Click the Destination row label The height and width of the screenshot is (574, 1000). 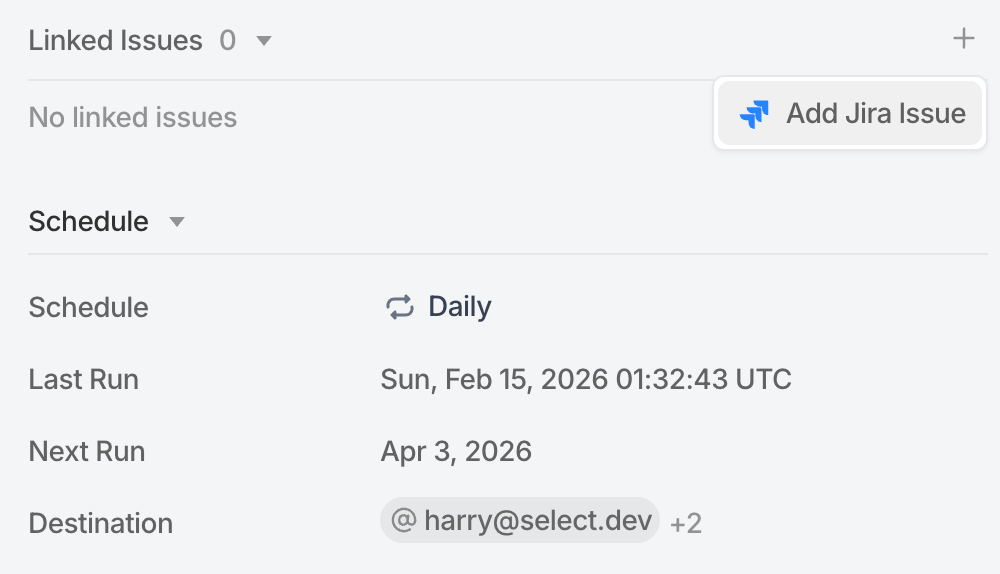(100, 523)
